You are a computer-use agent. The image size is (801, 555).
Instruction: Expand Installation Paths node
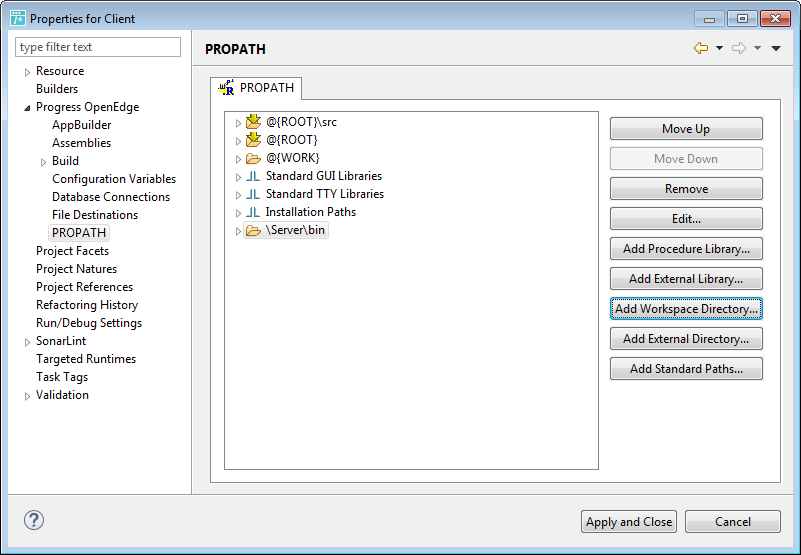(x=238, y=213)
